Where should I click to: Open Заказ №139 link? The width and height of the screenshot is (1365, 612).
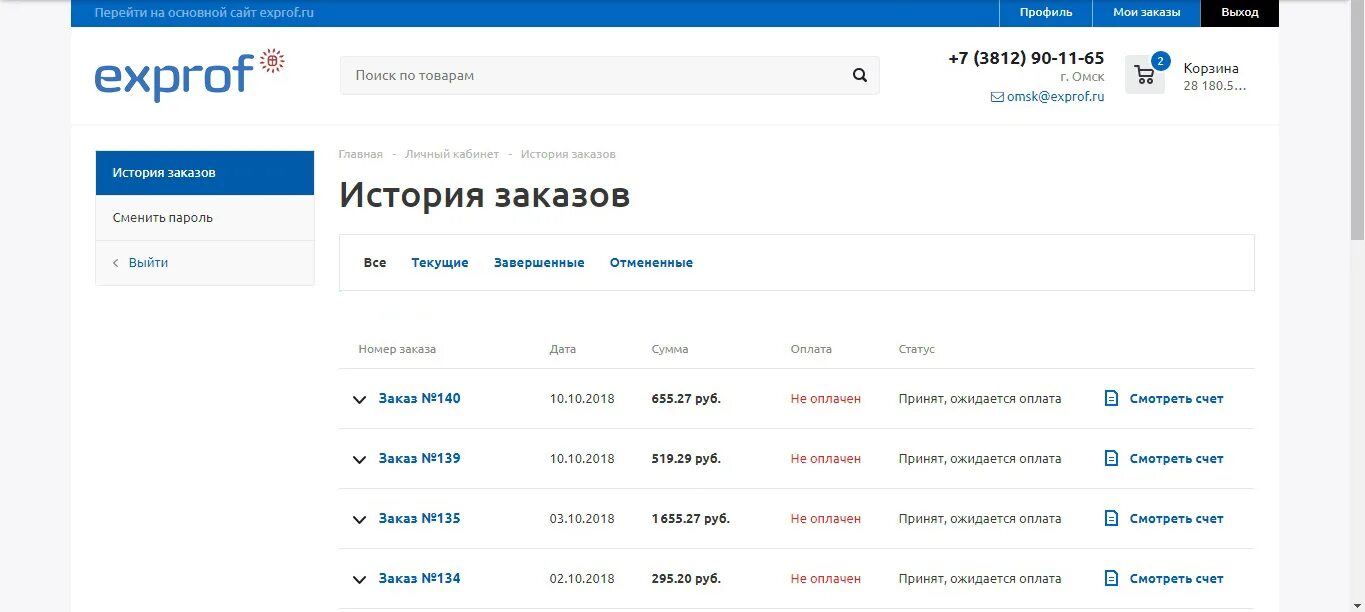click(x=420, y=458)
